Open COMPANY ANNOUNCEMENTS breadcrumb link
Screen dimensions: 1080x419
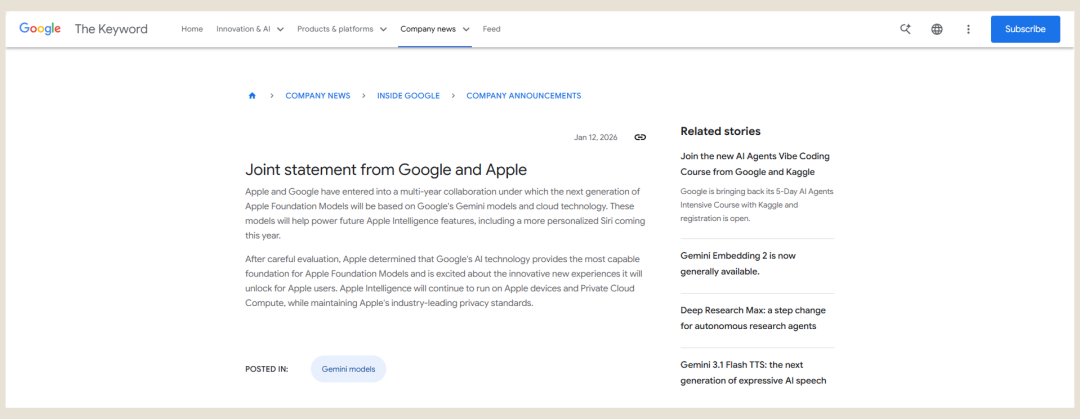pos(523,96)
